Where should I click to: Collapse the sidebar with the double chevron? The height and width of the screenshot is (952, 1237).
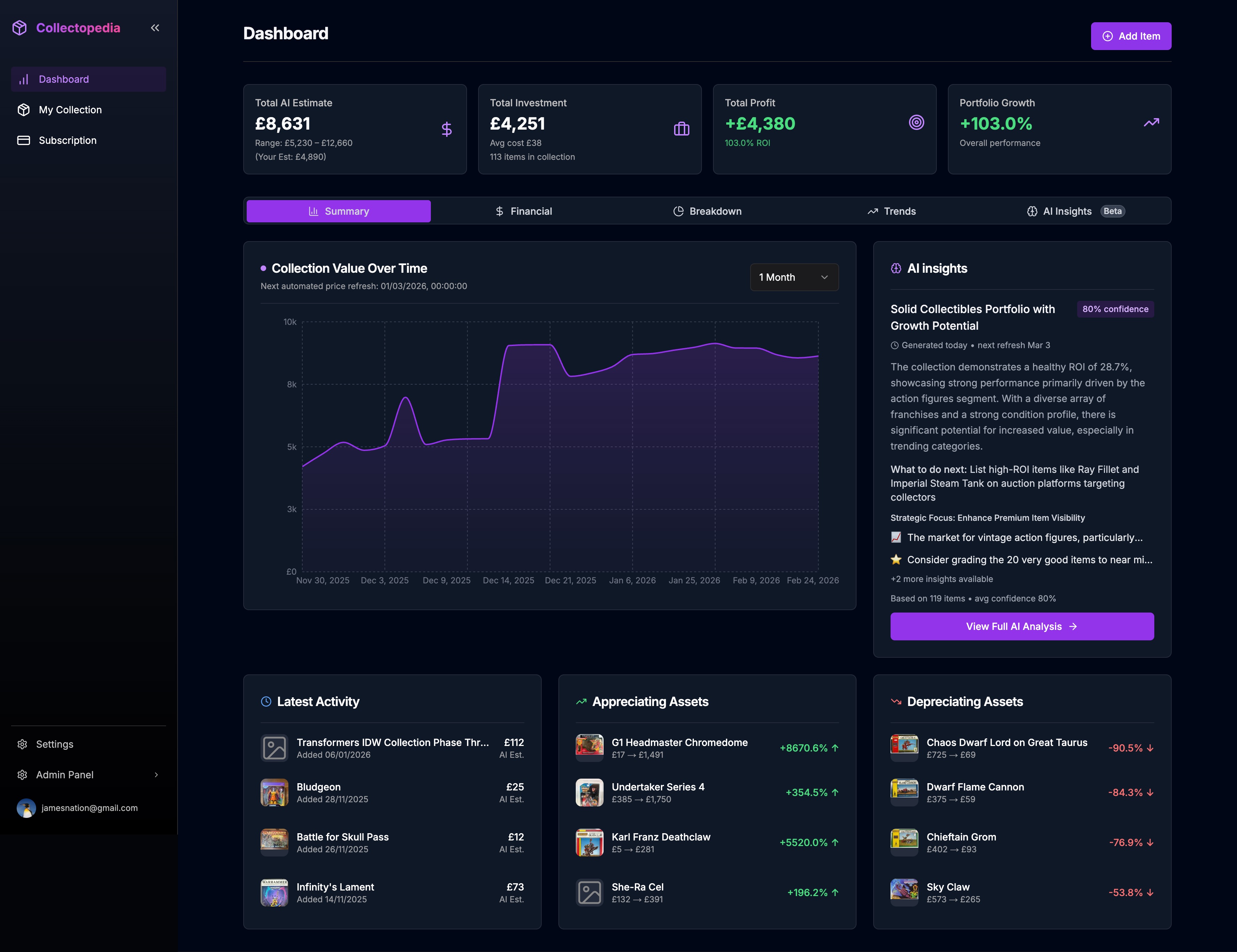click(155, 27)
